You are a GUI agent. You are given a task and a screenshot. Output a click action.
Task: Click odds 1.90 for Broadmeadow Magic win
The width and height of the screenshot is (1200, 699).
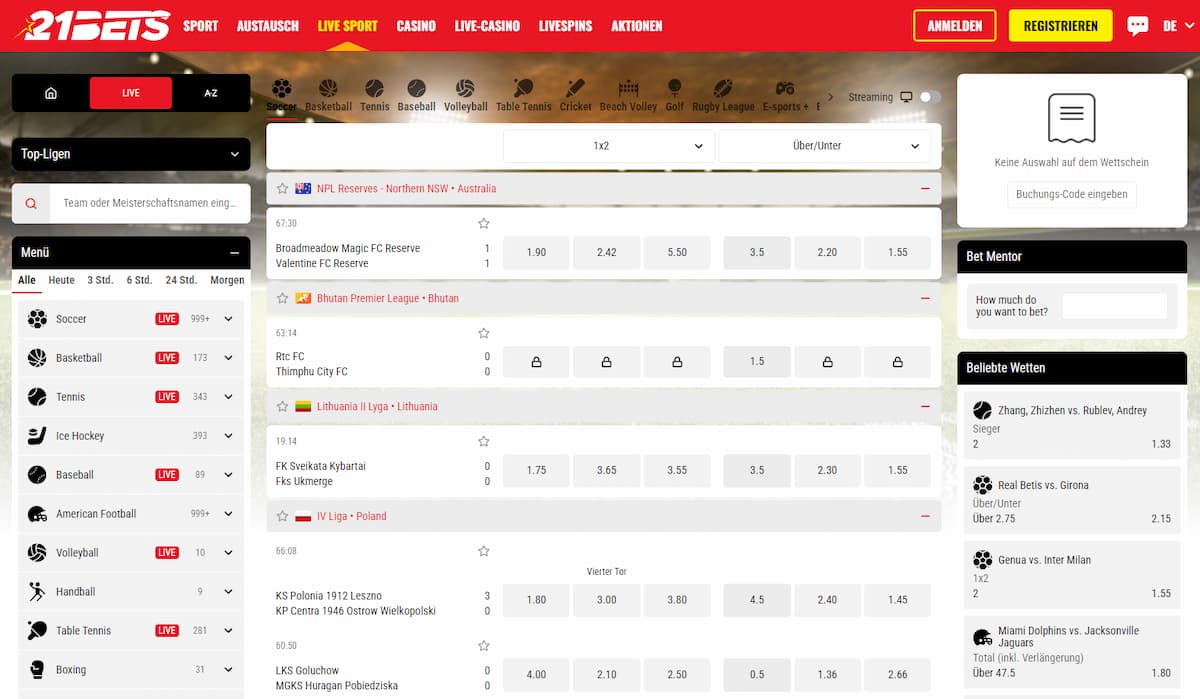coord(536,252)
